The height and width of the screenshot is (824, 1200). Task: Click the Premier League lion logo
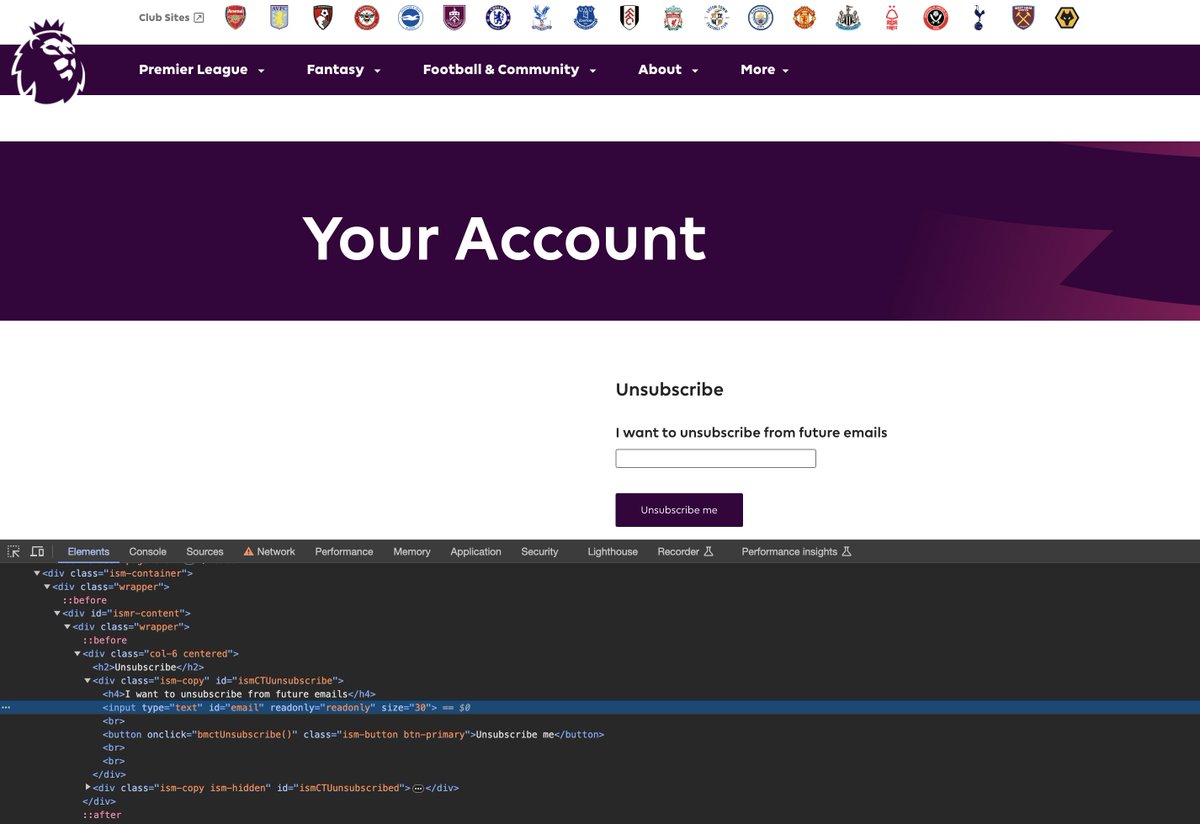click(x=48, y=62)
